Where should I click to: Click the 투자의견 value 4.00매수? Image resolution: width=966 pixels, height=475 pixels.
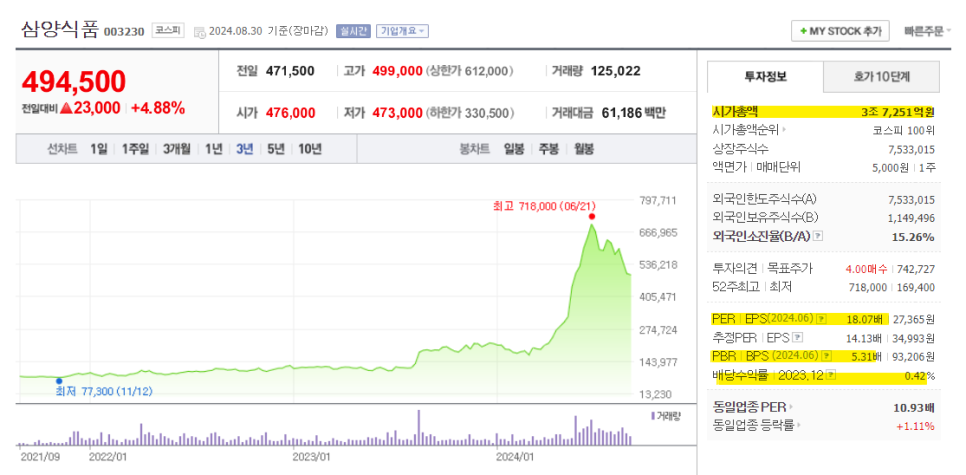pyautogui.click(x=866, y=269)
